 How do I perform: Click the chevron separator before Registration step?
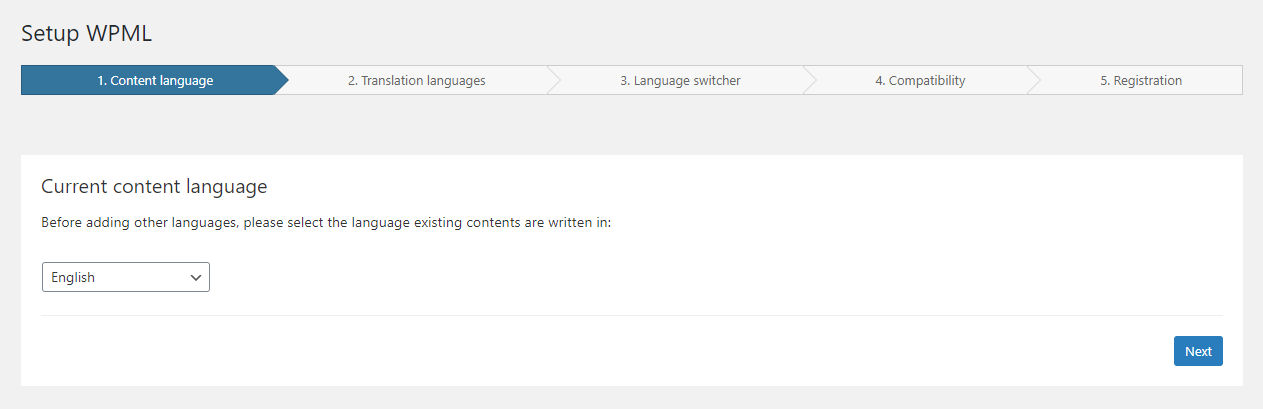(1034, 81)
